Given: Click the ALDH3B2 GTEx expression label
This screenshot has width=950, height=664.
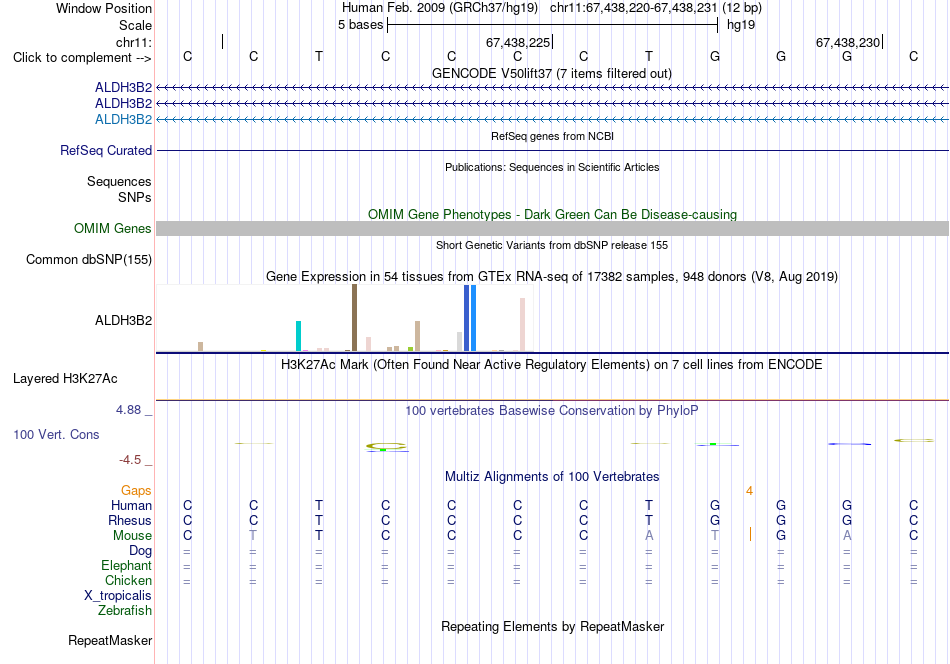Looking at the screenshot, I should tap(124, 320).
